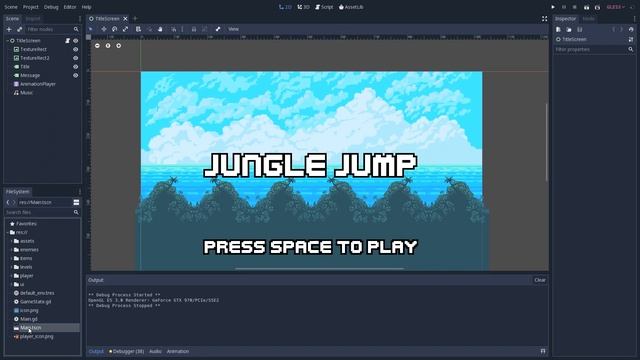Load an existing resource in Inspector
640x360 pixels.
(x=569, y=29)
